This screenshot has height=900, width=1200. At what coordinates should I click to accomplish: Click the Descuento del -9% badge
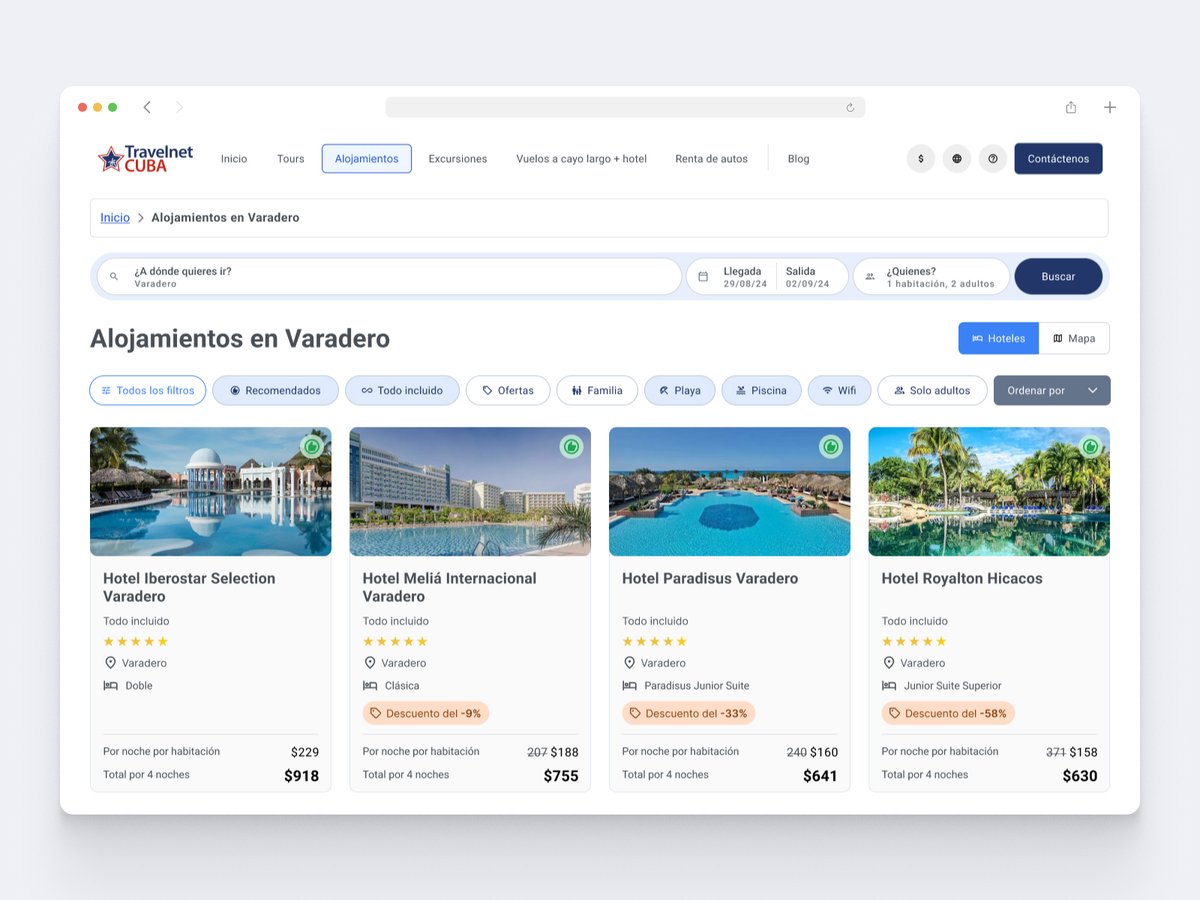point(426,714)
